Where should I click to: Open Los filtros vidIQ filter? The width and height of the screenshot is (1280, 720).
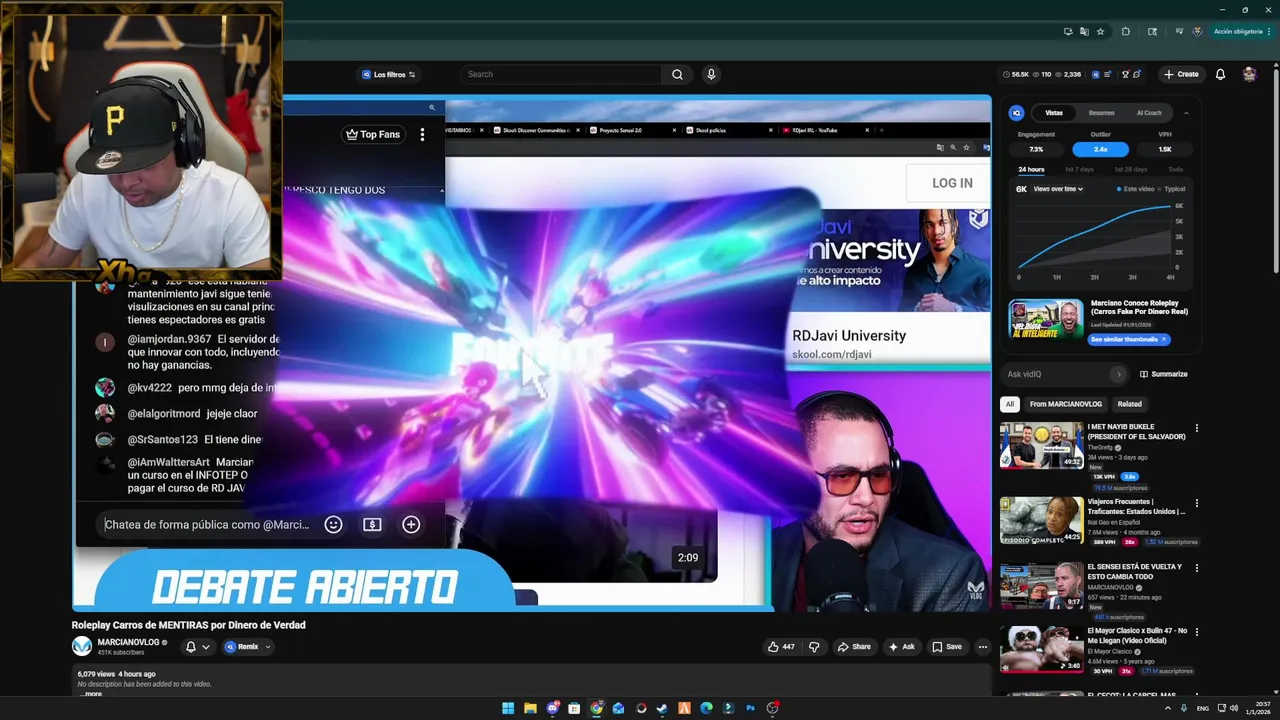click(x=388, y=74)
